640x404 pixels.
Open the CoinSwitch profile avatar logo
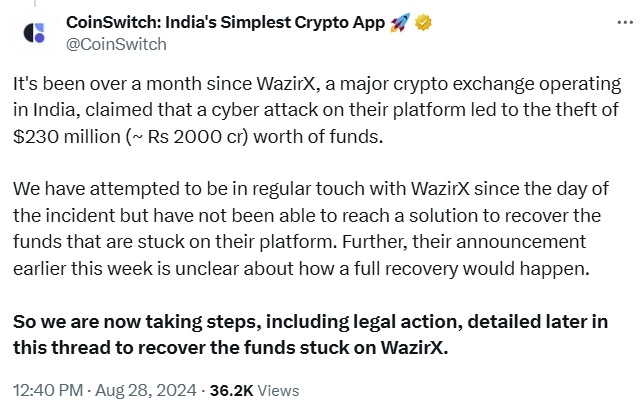pos(34,33)
